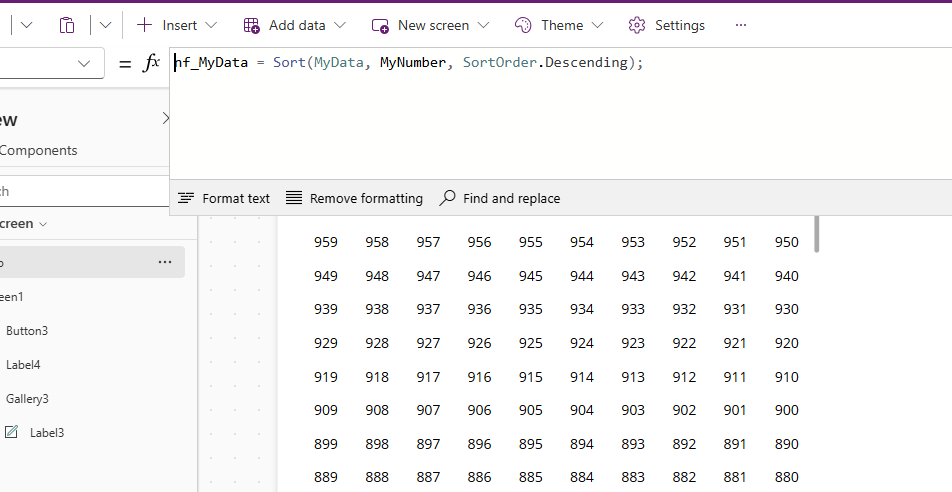Screen dimensions: 952x492
Task: Click the Format text button
Action: pyautogui.click(x=223, y=198)
